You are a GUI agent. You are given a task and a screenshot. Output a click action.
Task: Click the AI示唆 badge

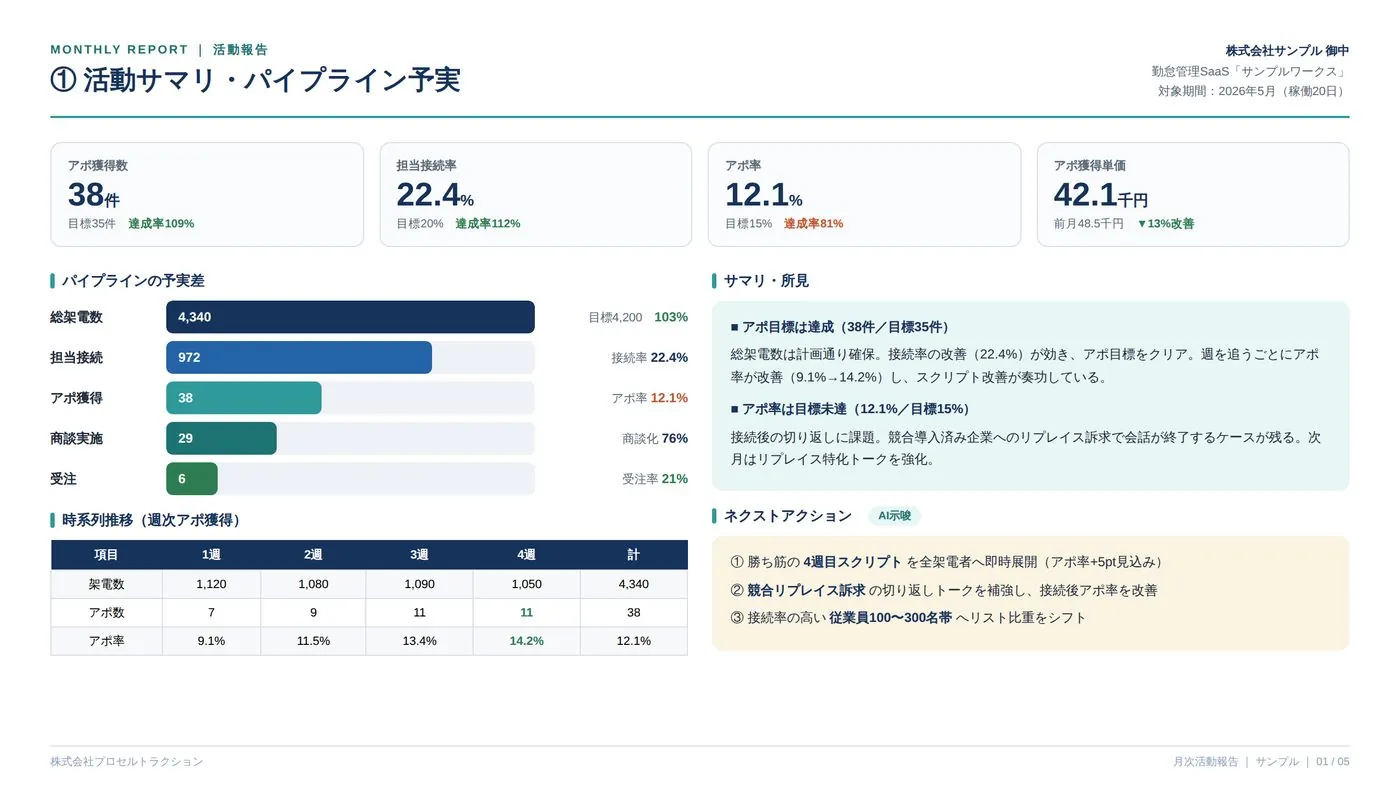pos(894,516)
